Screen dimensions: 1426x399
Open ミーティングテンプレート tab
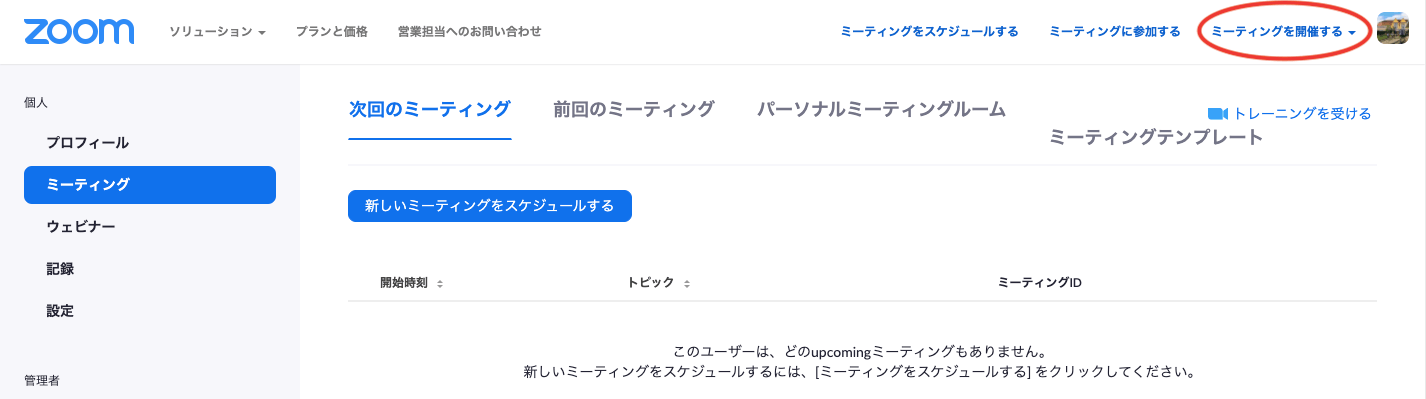coord(1156,138)
